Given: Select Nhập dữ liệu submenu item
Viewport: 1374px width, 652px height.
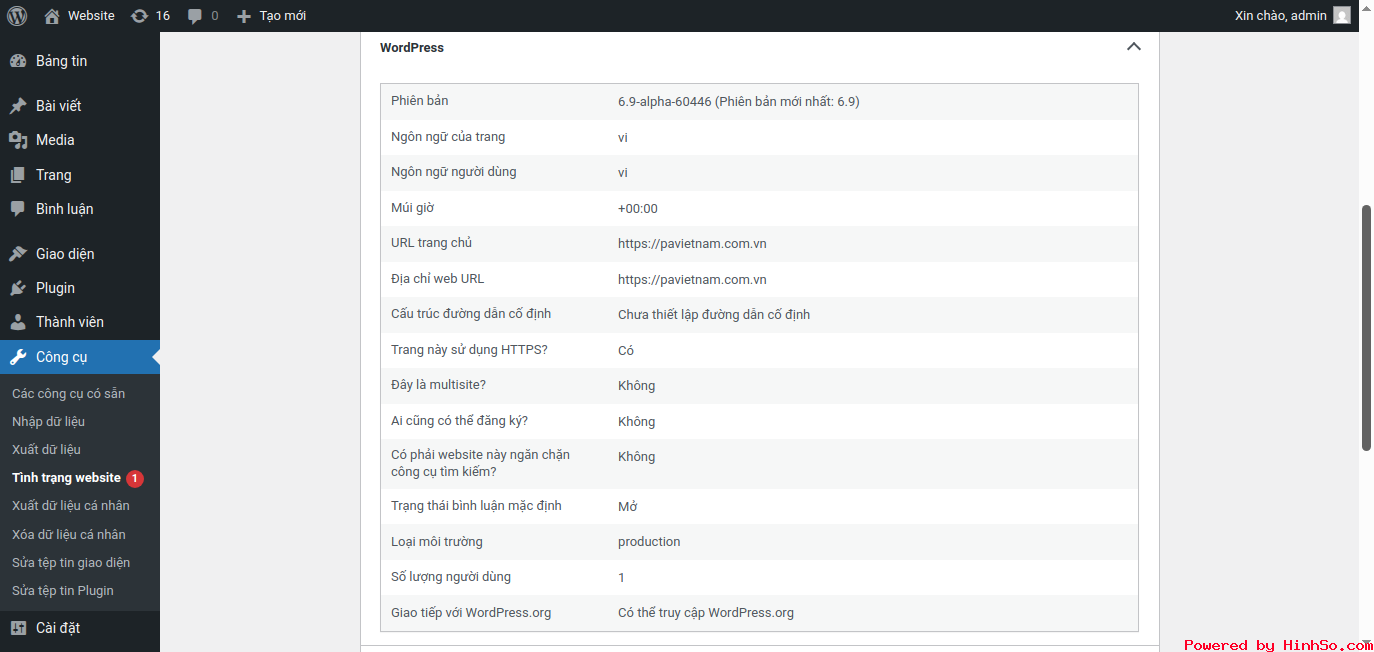Looking at the screenshot, I should coord(48,421).
